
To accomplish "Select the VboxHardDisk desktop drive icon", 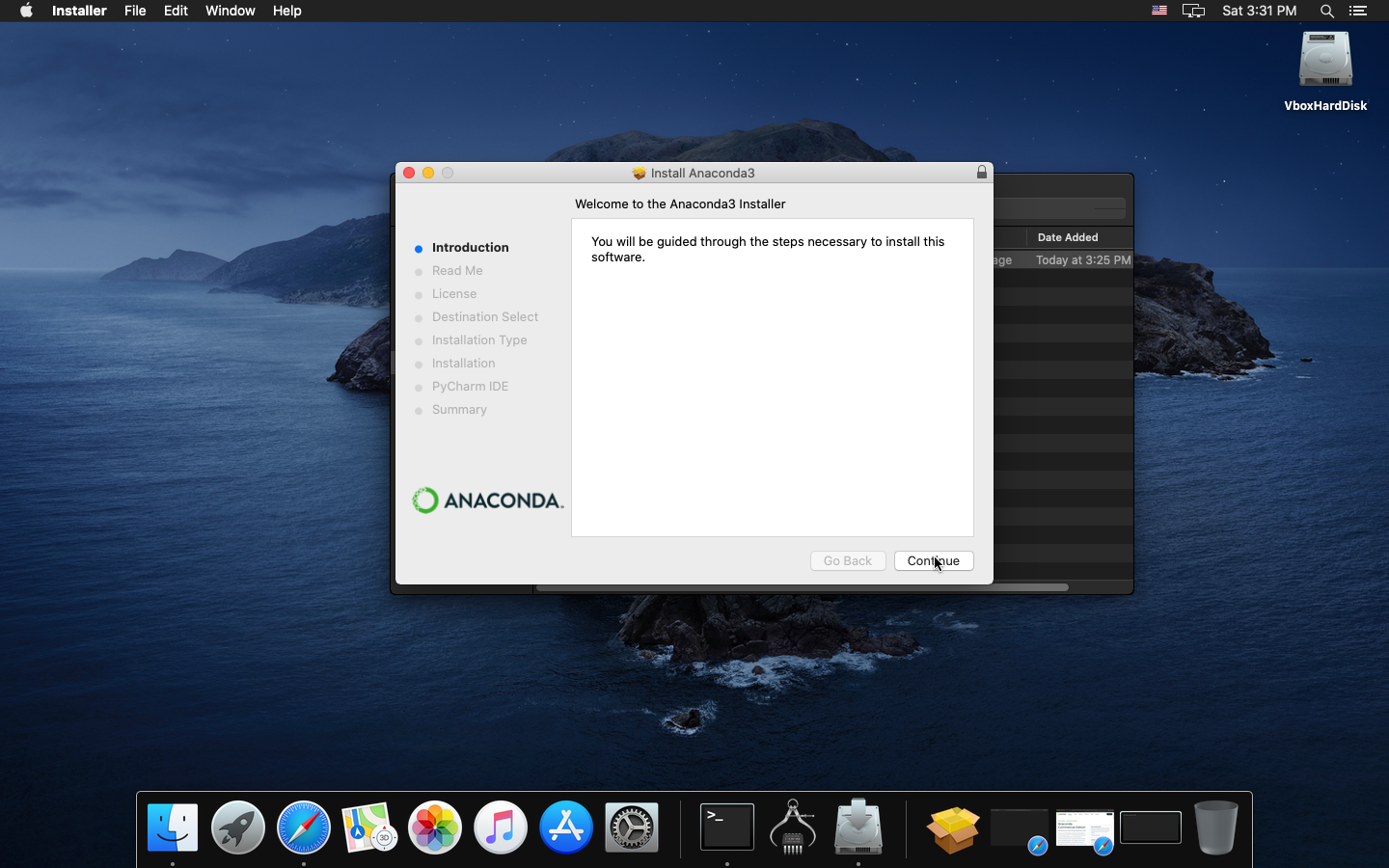I will coord(1325,71).
